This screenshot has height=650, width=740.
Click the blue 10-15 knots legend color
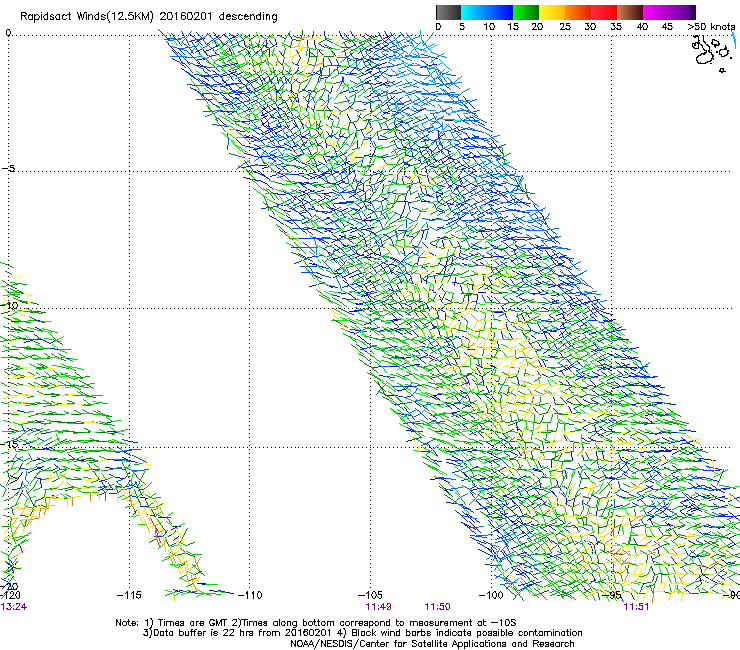(500, 12)
